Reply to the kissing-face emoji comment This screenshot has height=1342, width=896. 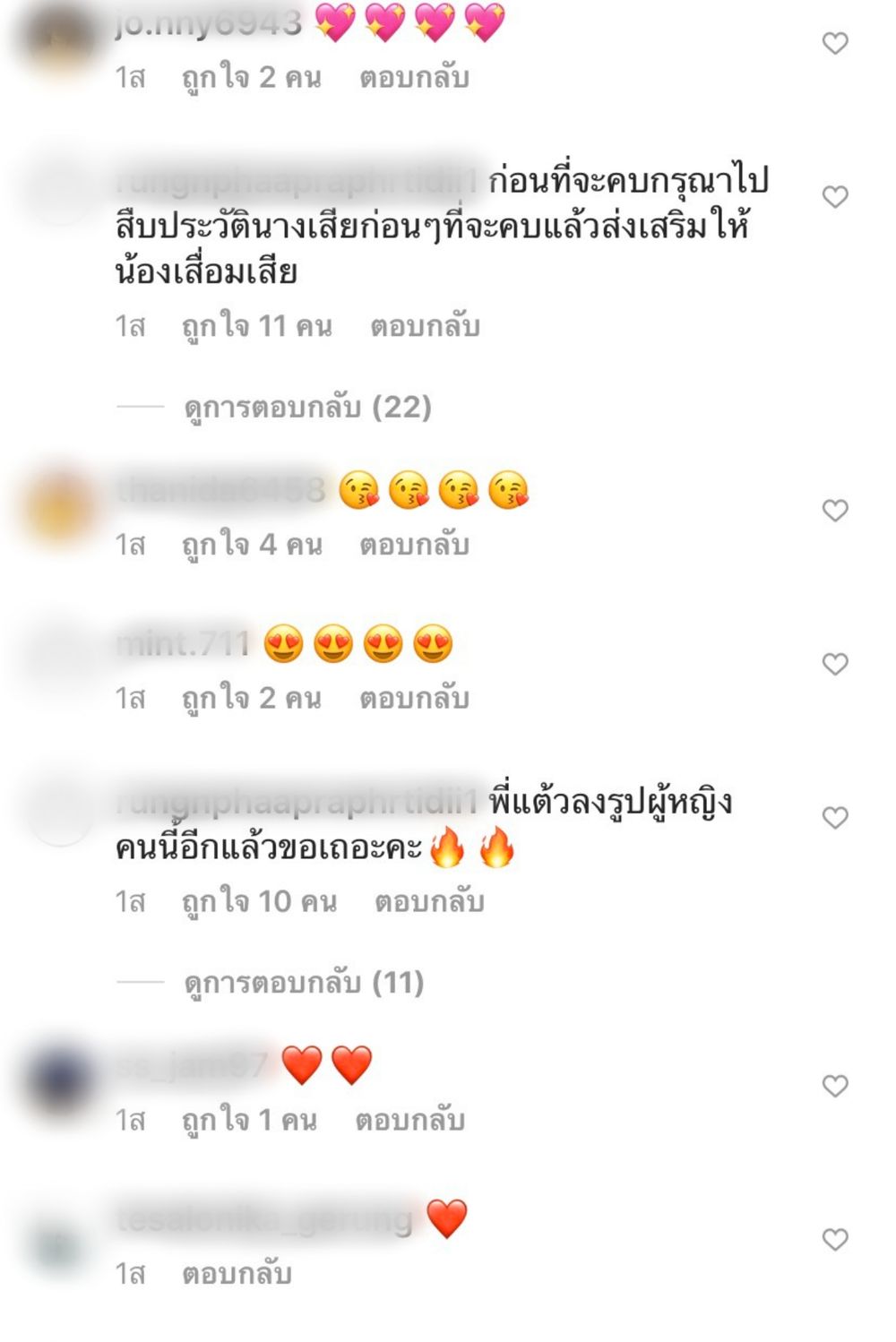point(414,545)
